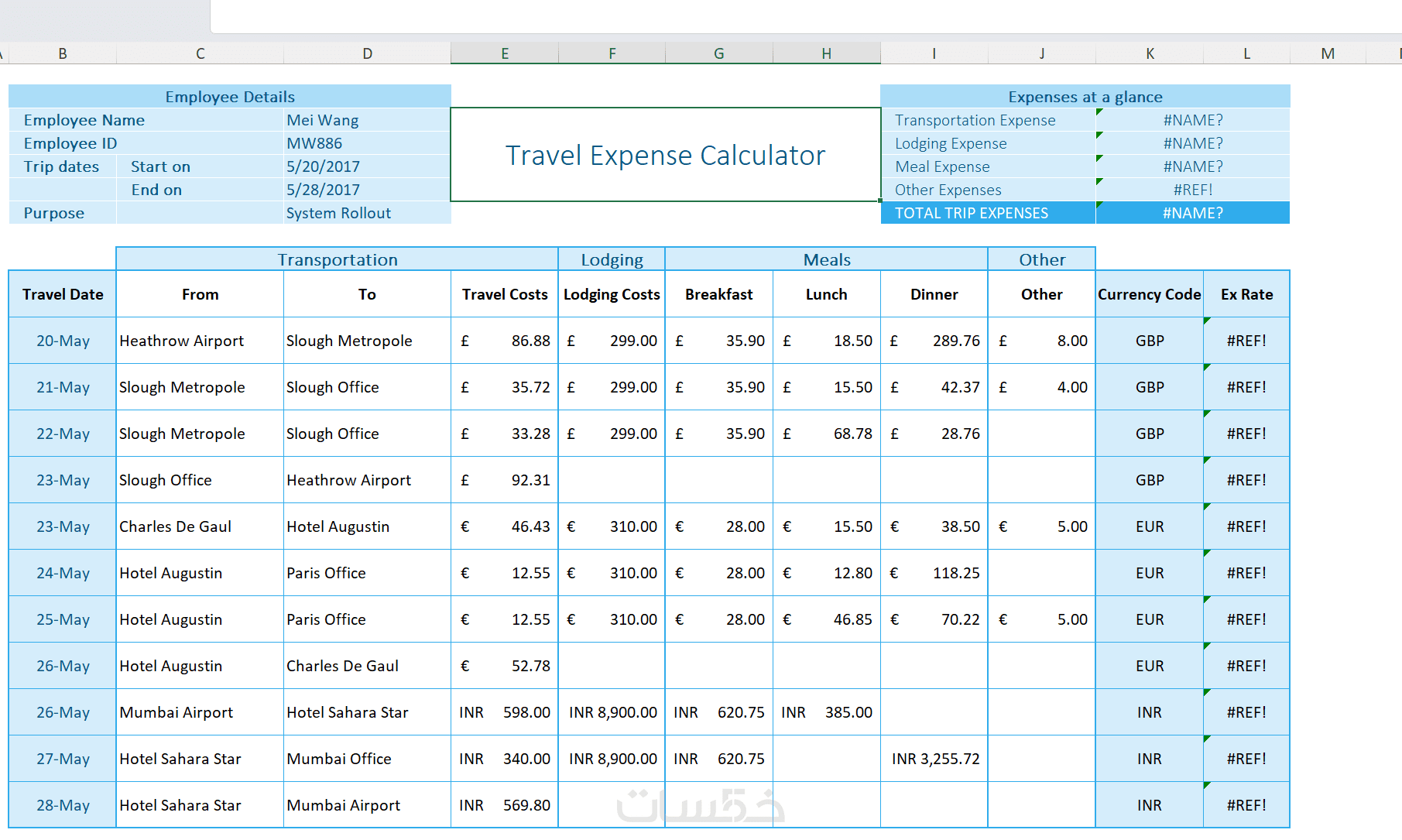Select the "Lunch" column heading
This screenshot has height=840, width=1402.
tap(827, 294)
